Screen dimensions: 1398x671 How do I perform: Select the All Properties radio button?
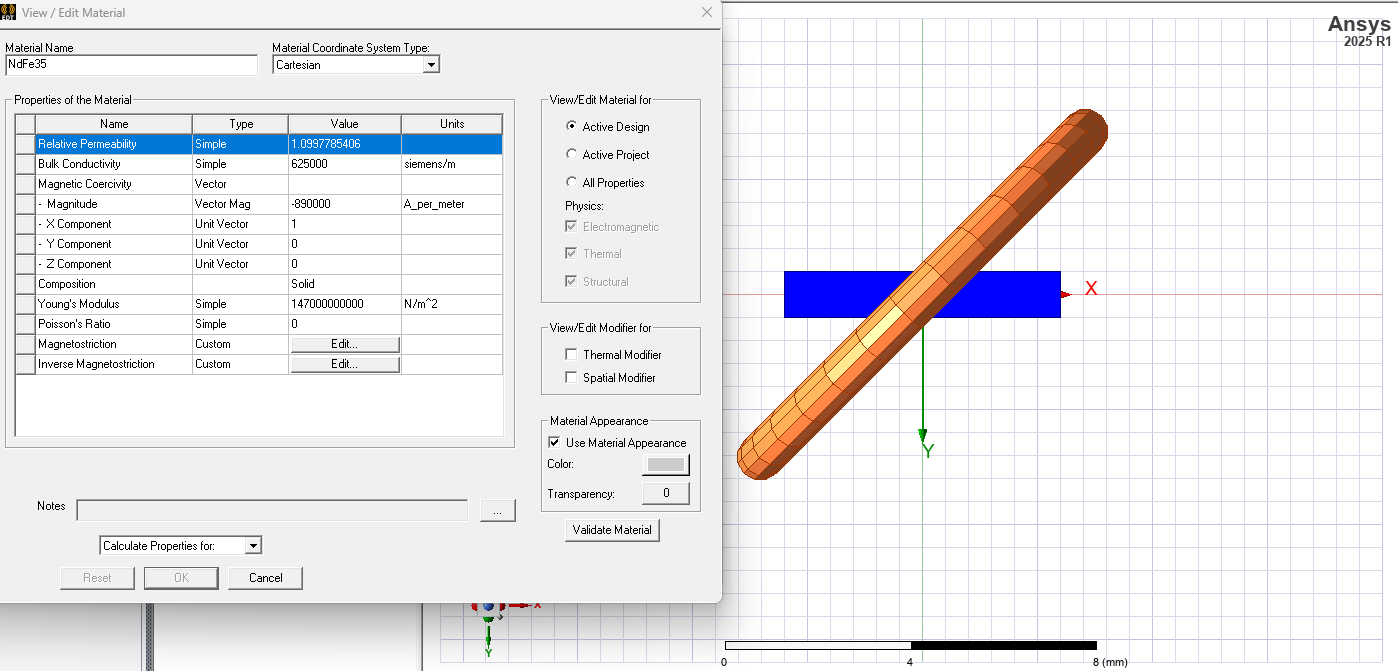point(571,183)
